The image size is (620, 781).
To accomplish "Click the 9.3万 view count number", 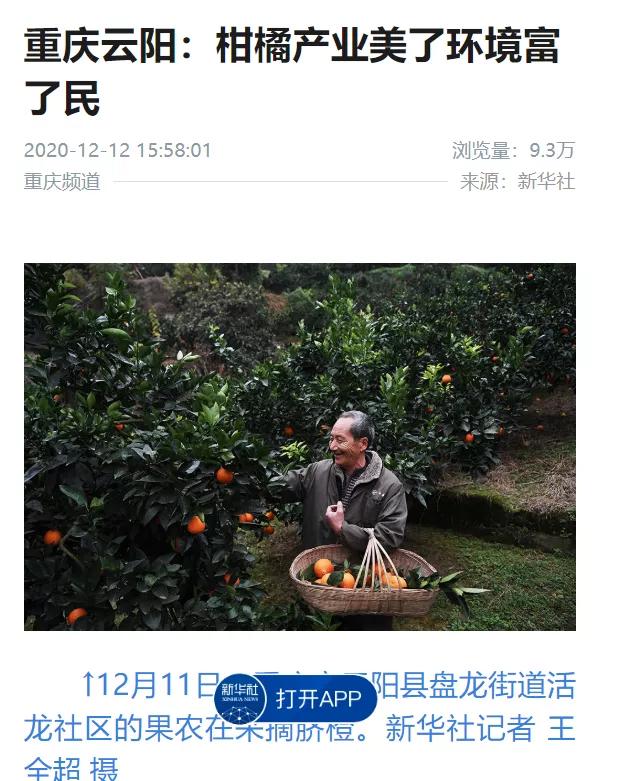I will 552,150.
